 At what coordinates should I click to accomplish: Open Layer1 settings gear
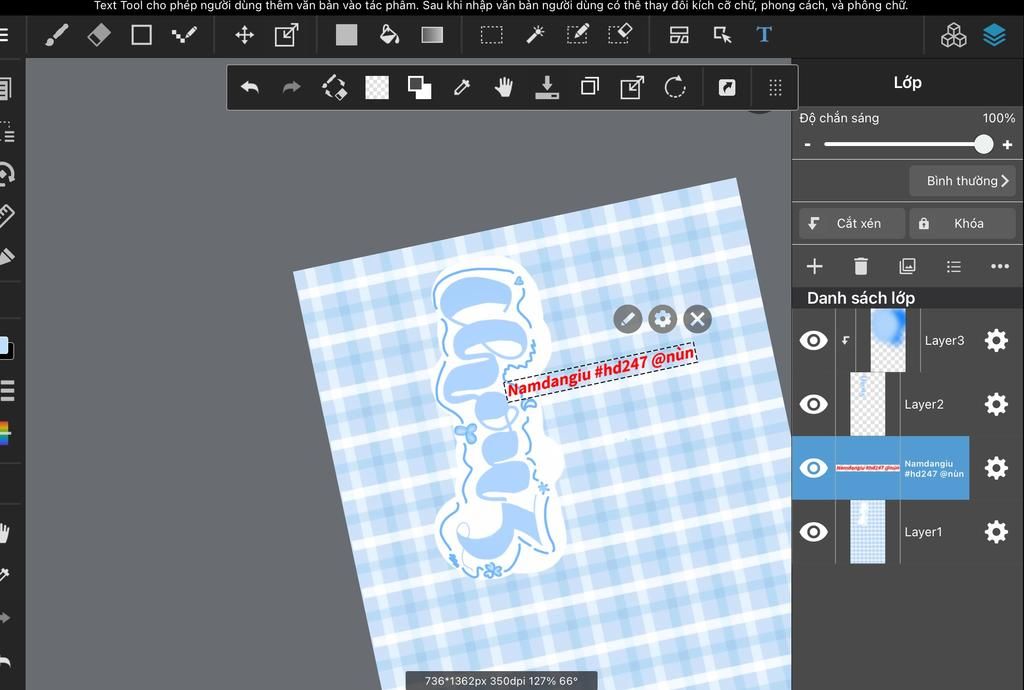996,531
